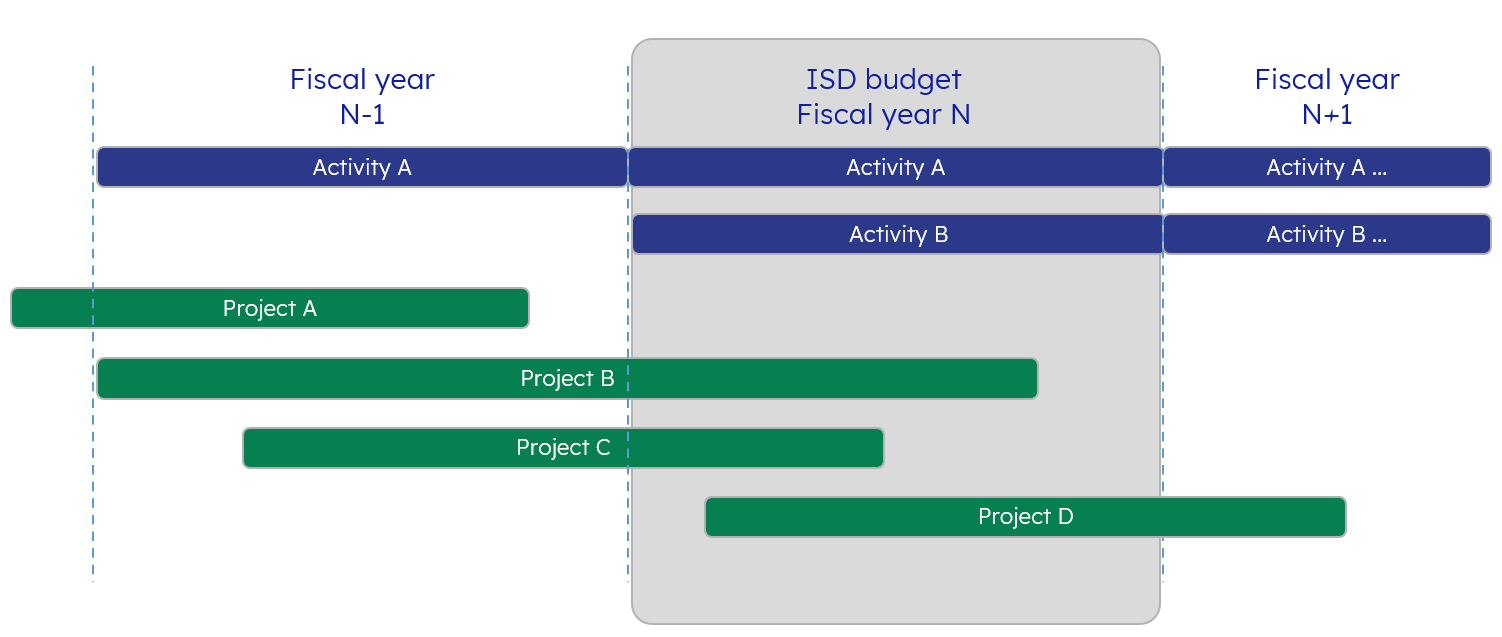Select the Activity A ... bar in Fiscal year N+1

(1327, 167)
